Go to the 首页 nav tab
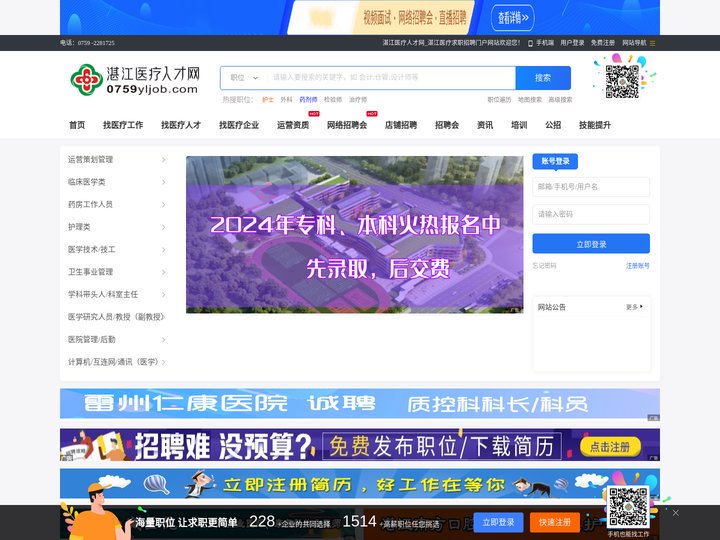The image size is (720, 540). pos(77,125)
